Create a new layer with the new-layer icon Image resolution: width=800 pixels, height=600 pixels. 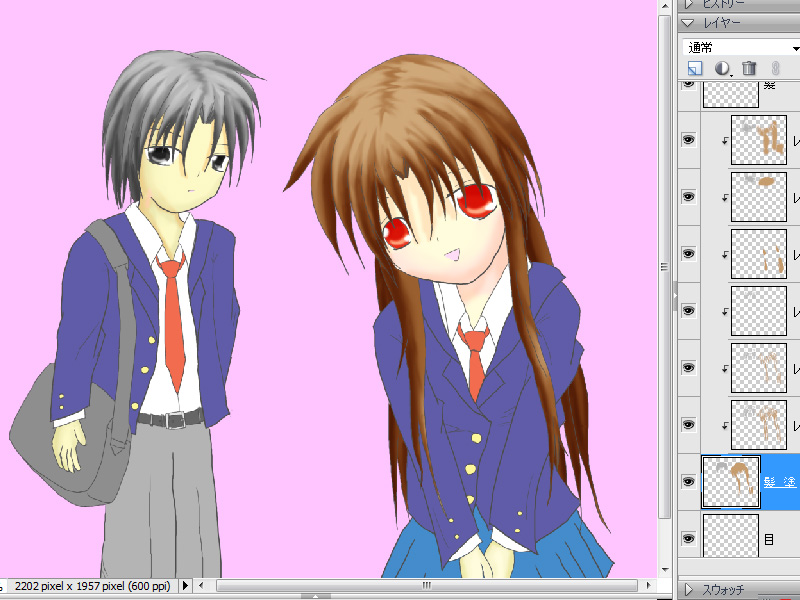(695, 68)
